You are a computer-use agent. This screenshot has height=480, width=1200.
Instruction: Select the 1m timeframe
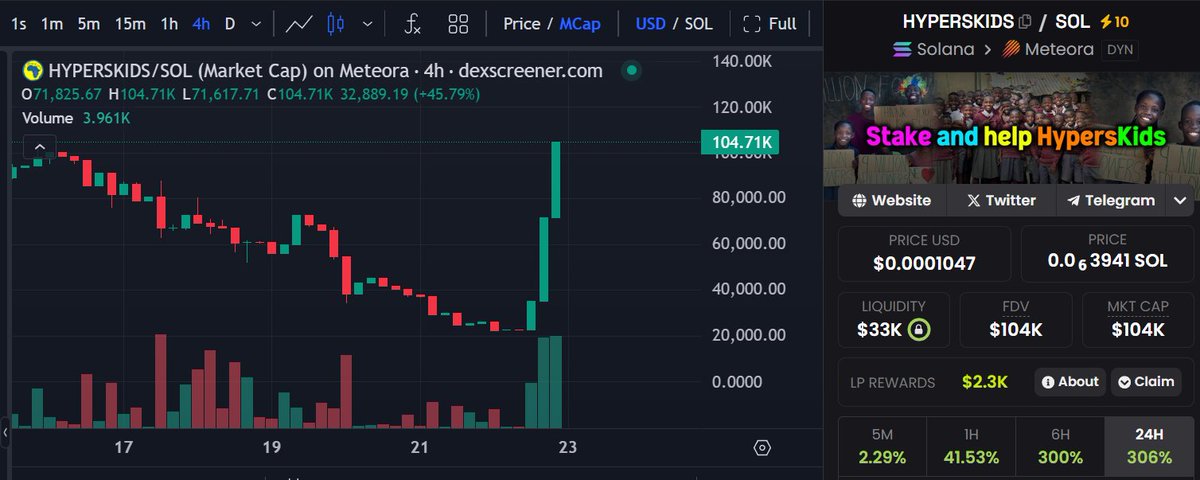point(52,23)
